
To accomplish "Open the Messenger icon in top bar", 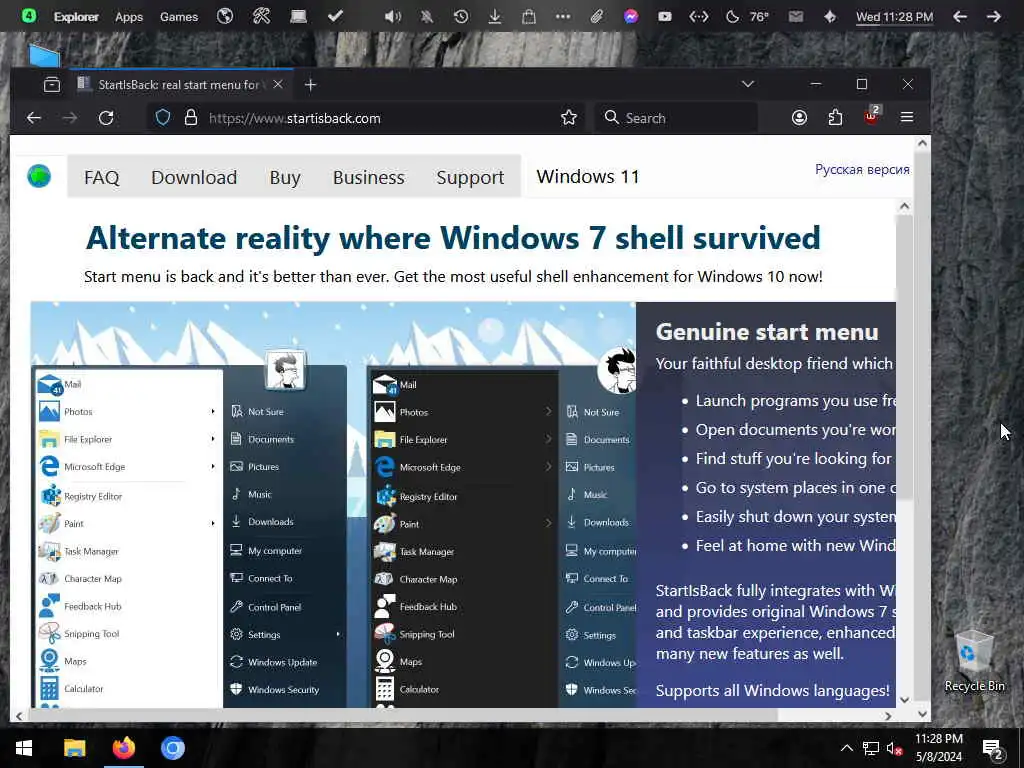I will point(631,16).
